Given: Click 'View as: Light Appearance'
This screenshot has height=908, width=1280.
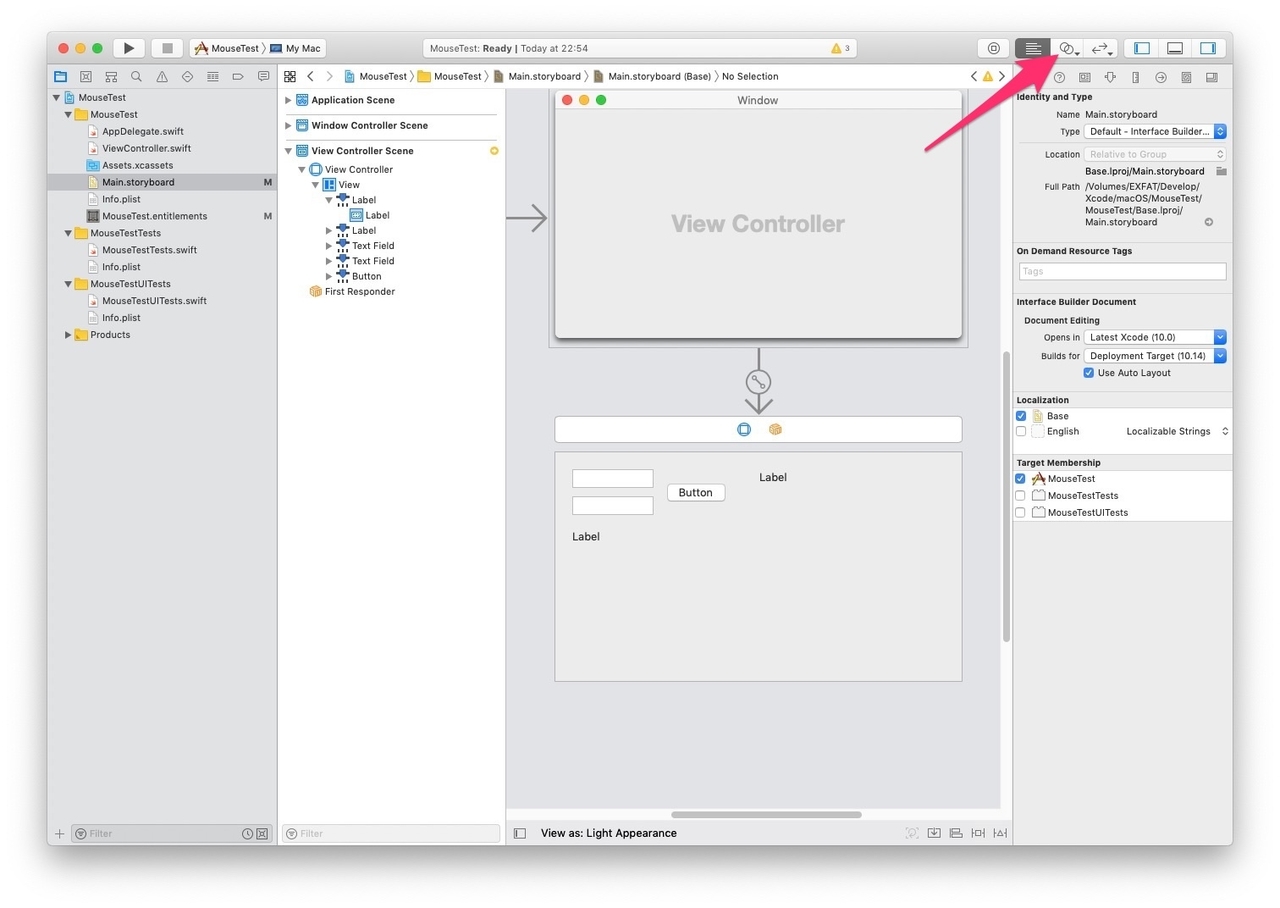Looking at the screenshot, I should point(609,833).
